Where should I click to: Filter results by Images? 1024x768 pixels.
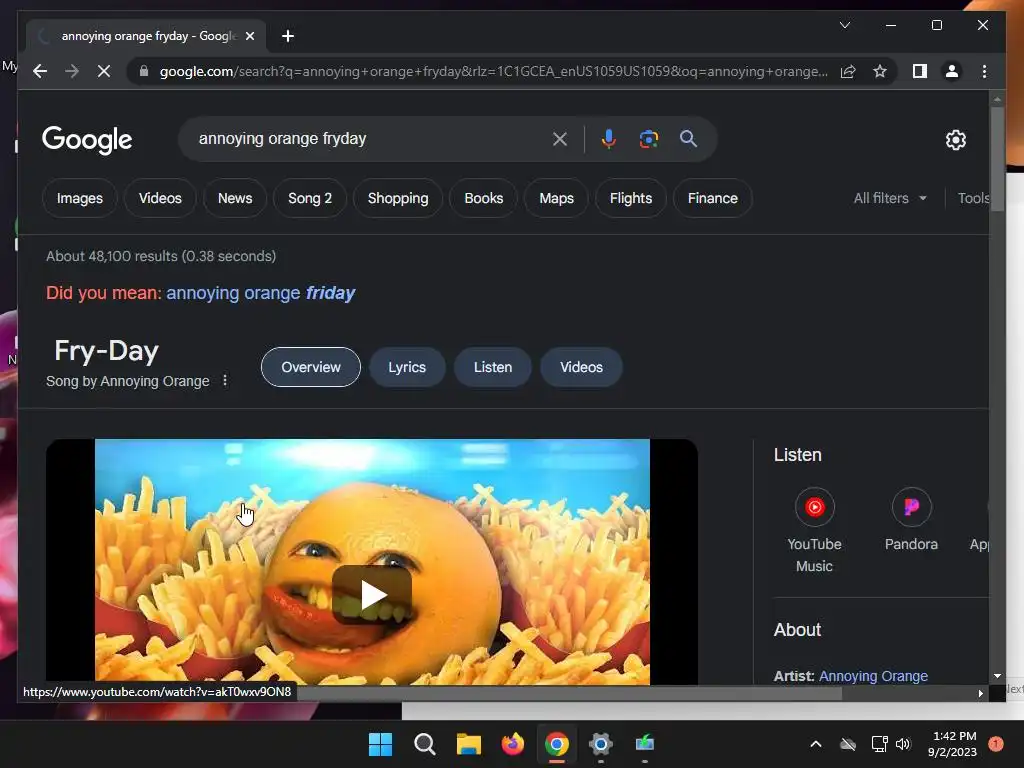pyautogui.click(x=80, y=198)
